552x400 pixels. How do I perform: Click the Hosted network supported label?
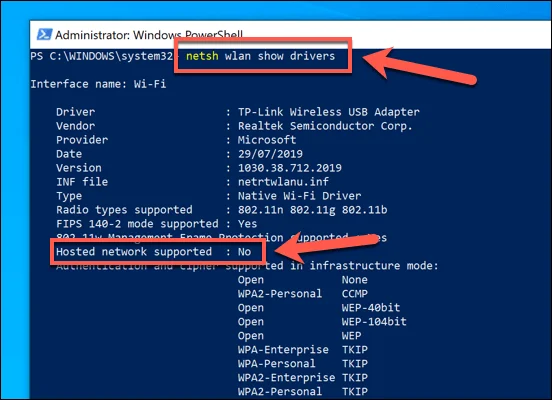point(134,252)
